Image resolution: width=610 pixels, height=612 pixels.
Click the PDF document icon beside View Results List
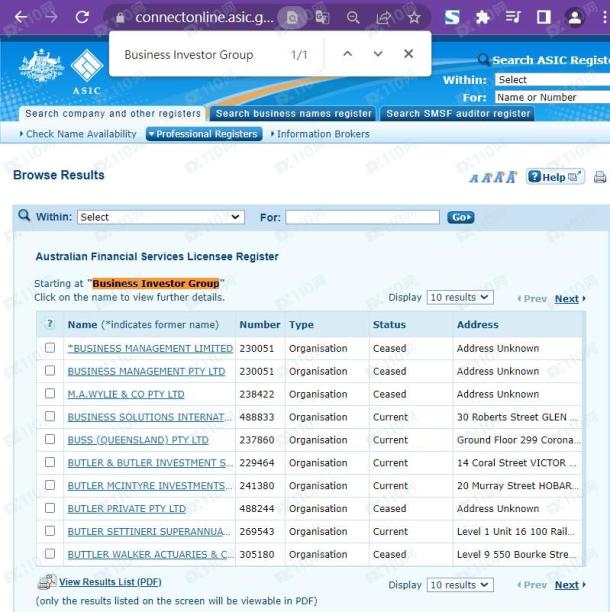pyautogui.click(x=47, y=582)
